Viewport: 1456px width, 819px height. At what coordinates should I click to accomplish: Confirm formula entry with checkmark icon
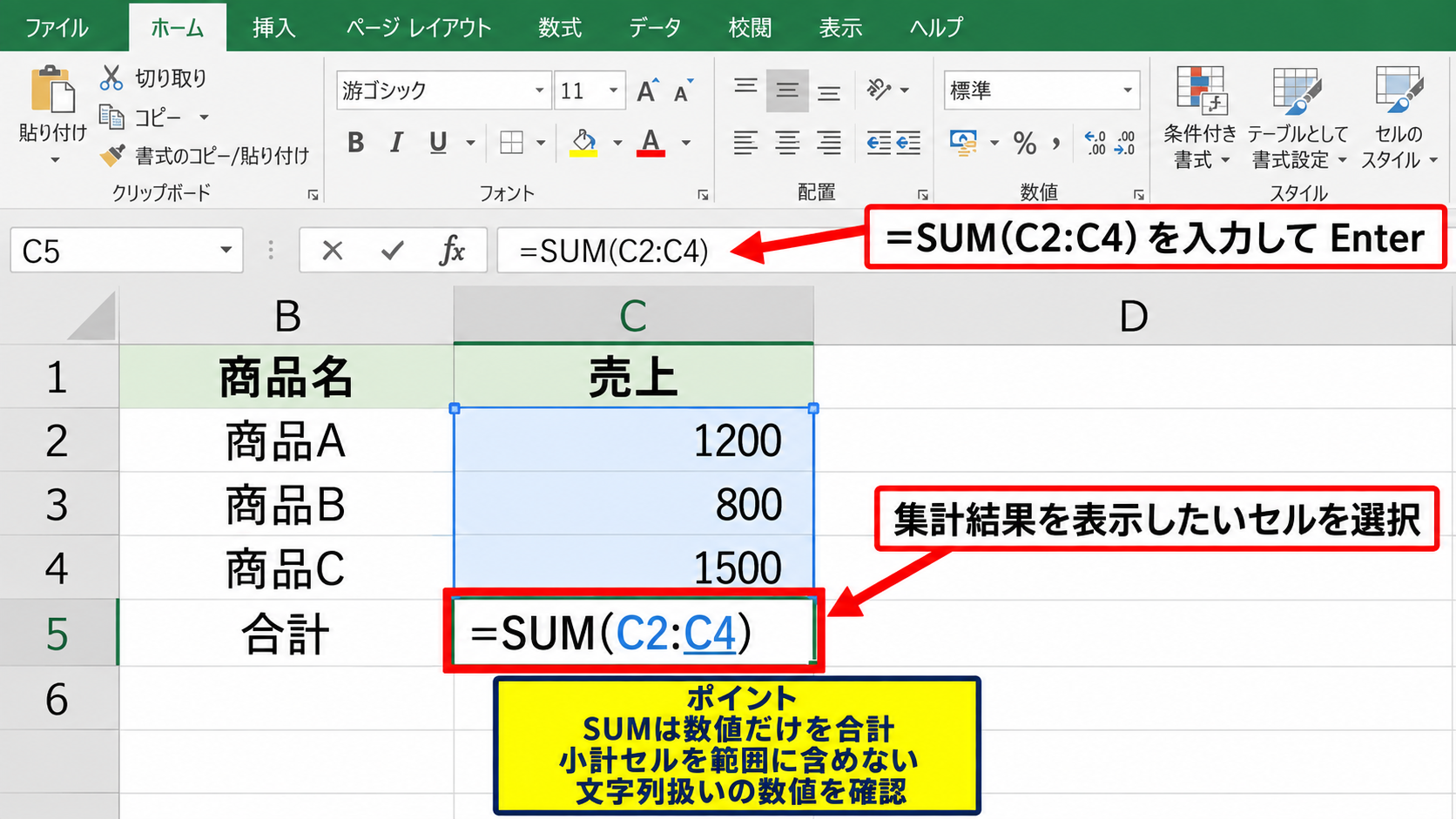coord(393,251)
